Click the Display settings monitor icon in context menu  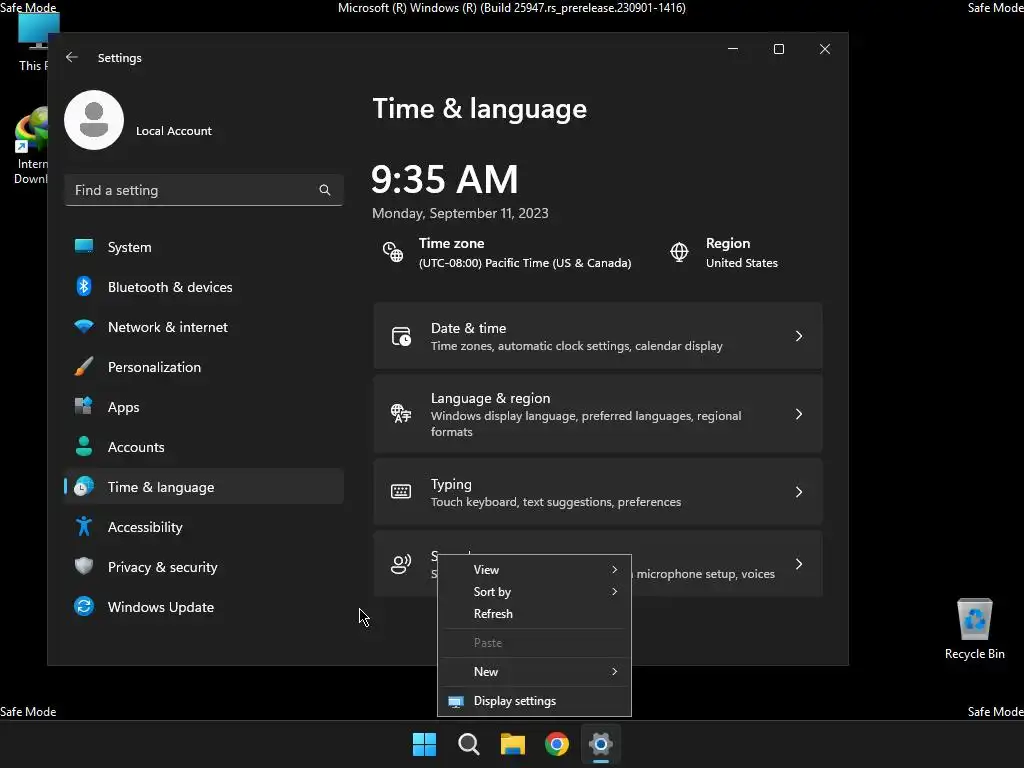click(x=456, y=701)
